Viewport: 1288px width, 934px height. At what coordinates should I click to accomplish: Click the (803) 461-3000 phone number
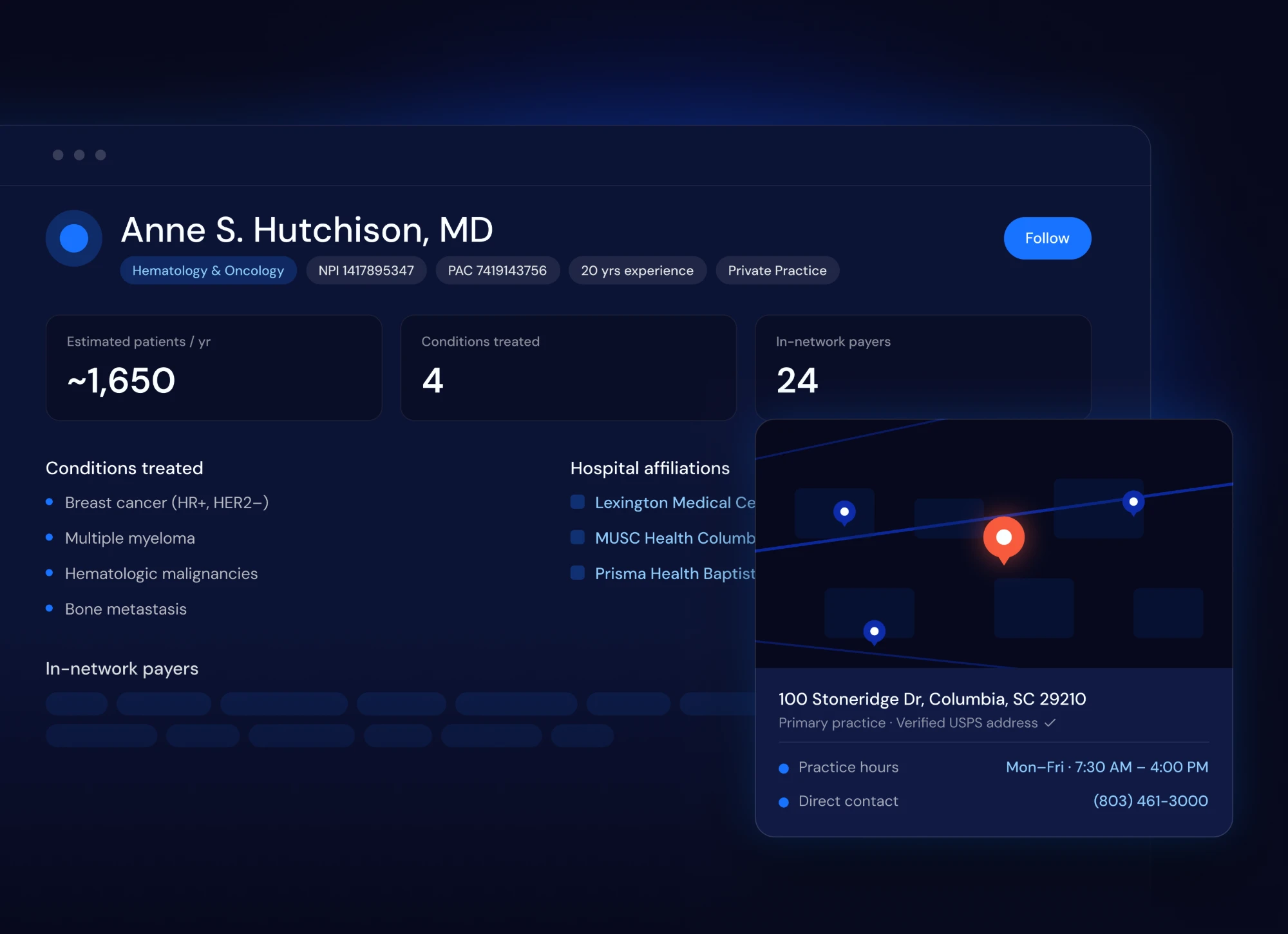1151,801
